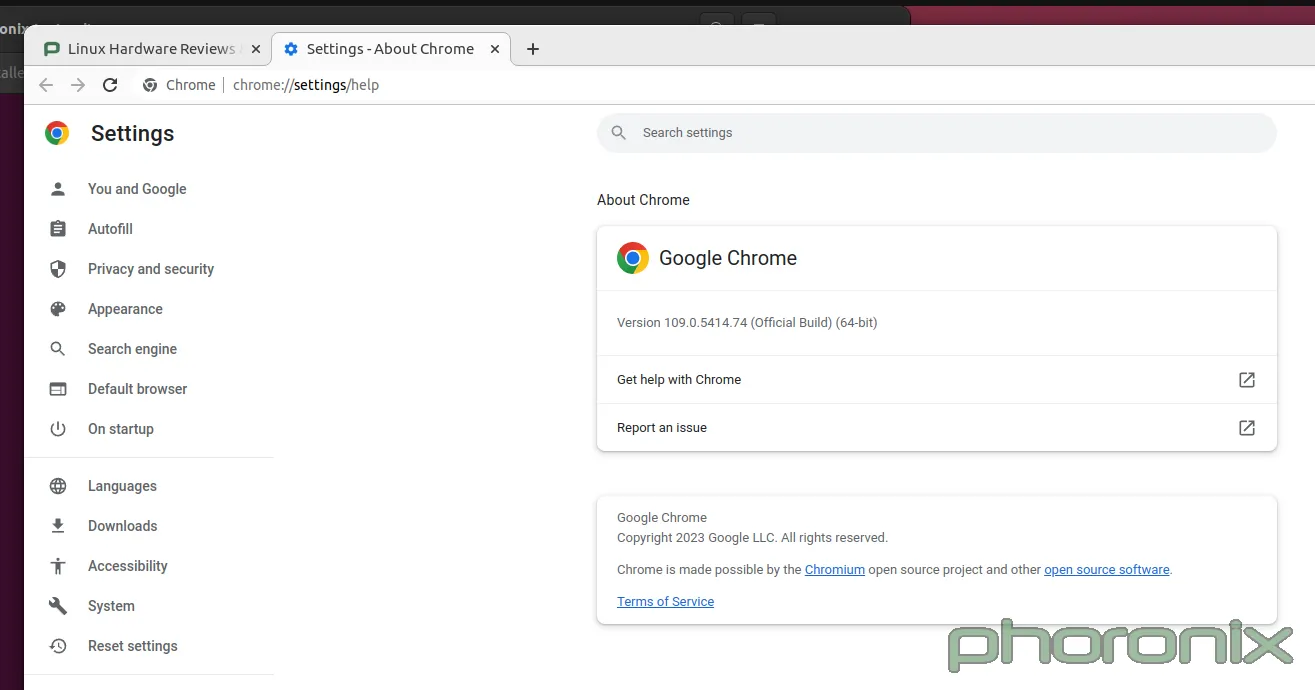
Task: Click external link icon for Get help
Action: (1247, 380)
